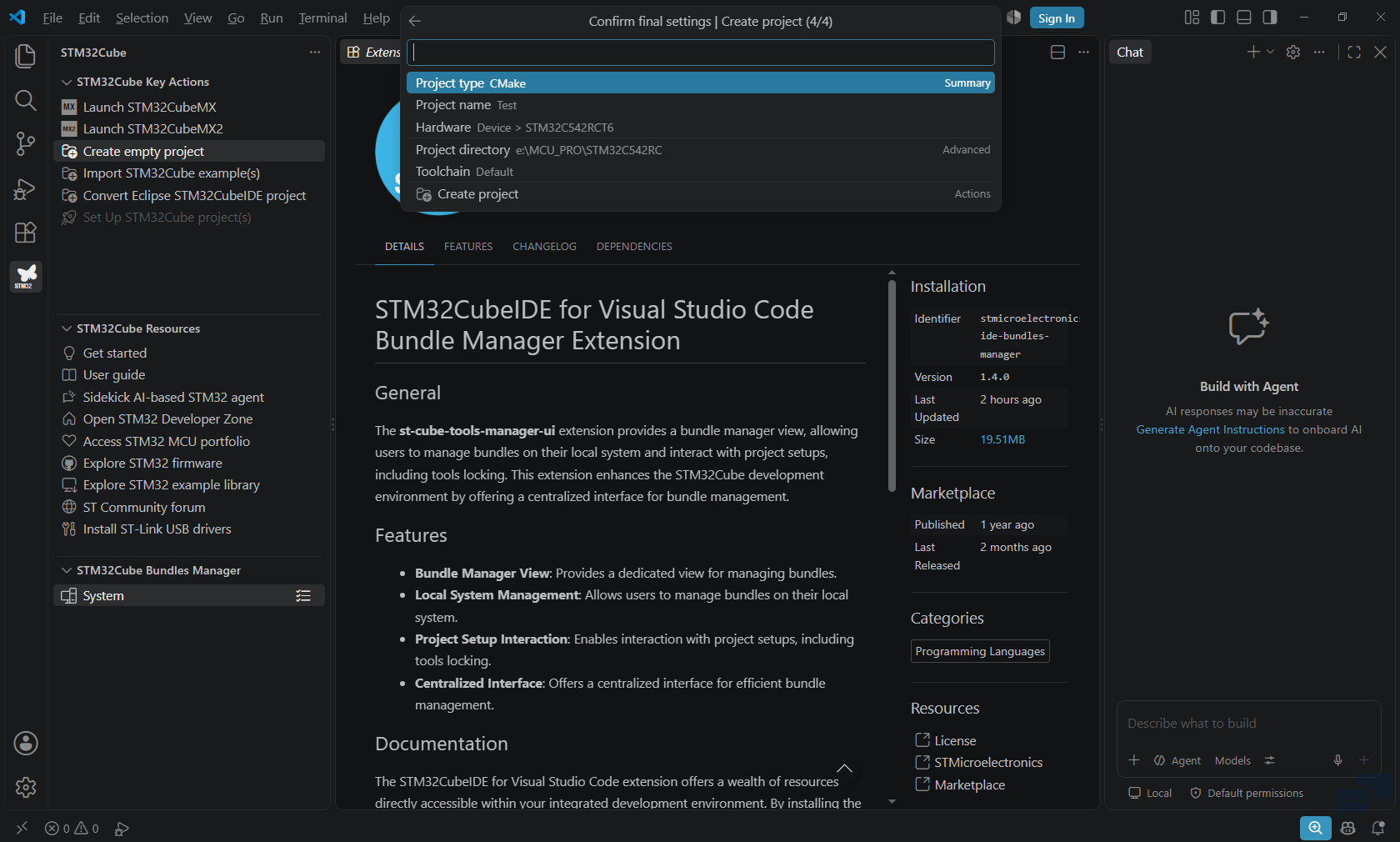Open Copilot status icon in status bar
Image resolution: width=1400 pixels, height=842 pixels.
[x=1347, y=828]
